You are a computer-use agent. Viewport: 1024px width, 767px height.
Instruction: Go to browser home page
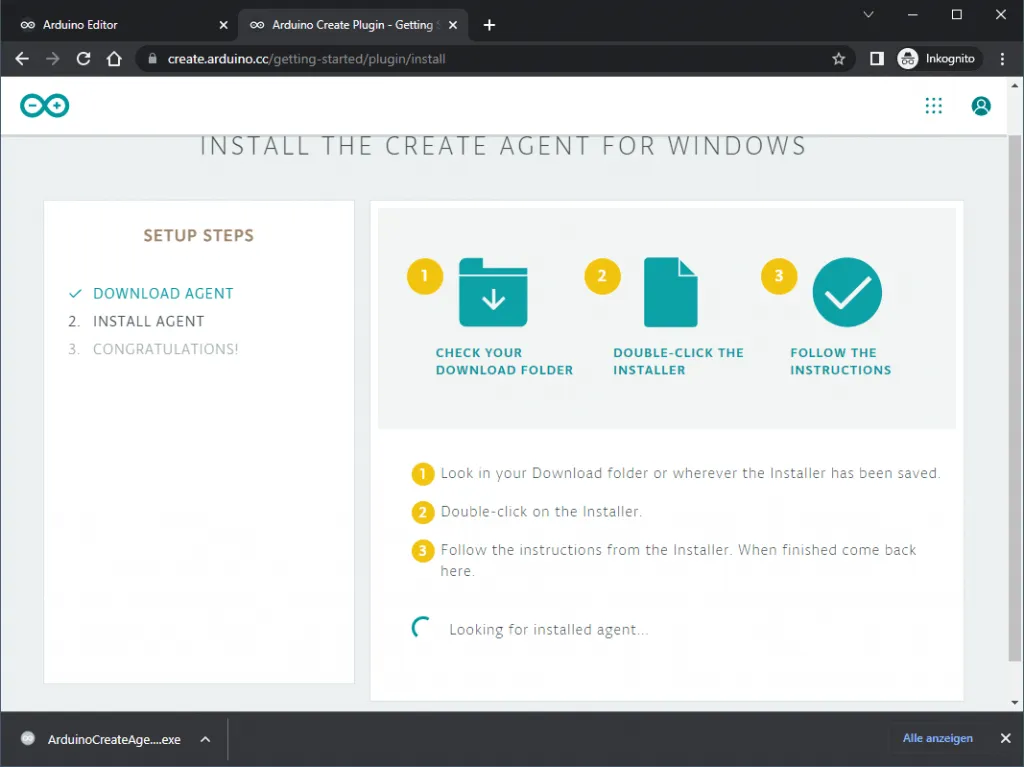114,59
